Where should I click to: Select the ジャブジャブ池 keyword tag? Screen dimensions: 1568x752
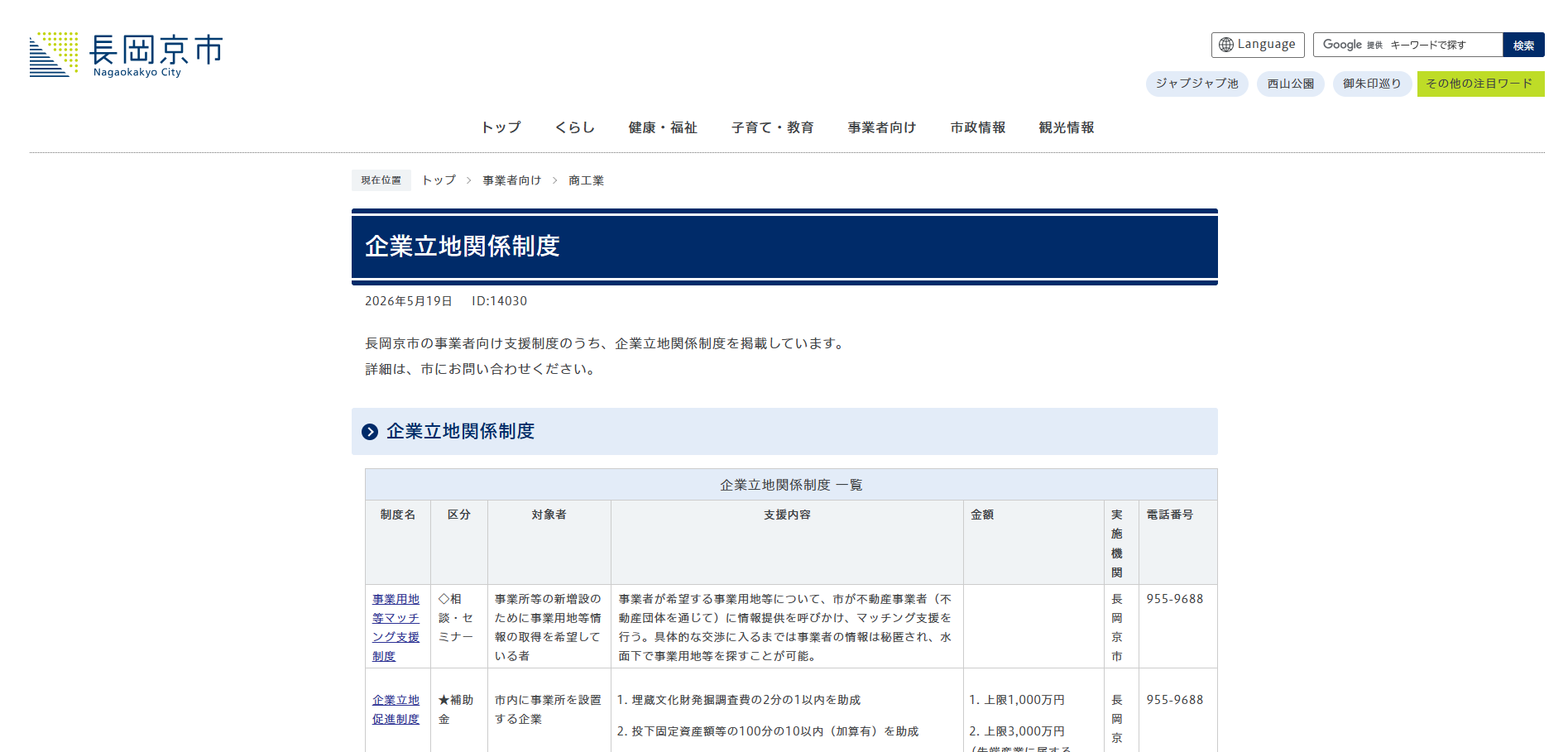tap(1197, 84)
